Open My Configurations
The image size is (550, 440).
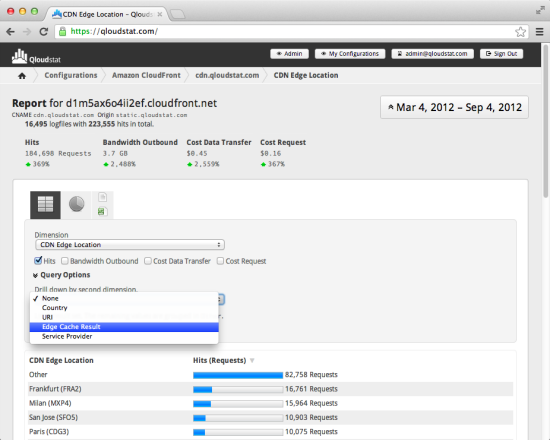click(x=350, y=54)
